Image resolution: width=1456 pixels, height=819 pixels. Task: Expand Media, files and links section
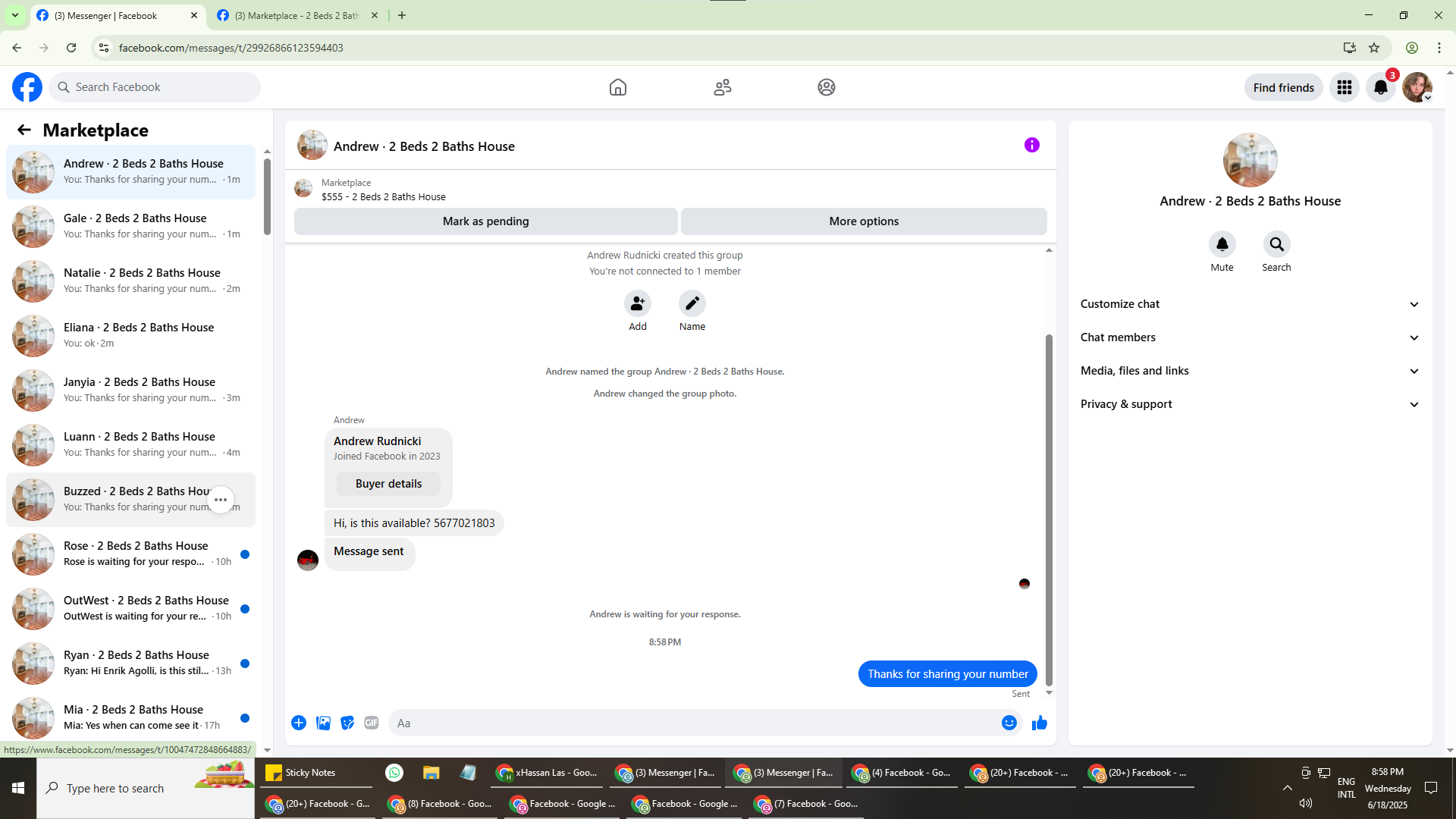coord(1250,371)
